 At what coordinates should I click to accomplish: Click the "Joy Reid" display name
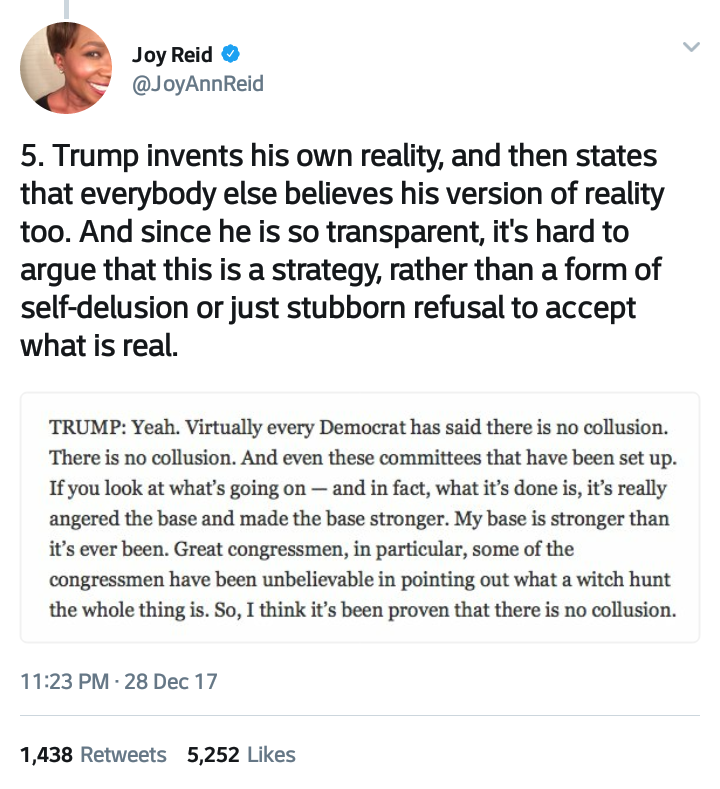coord(171,54)
